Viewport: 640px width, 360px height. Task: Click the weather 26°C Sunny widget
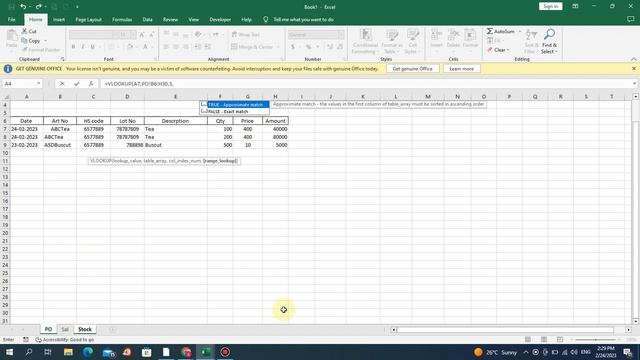496,352
